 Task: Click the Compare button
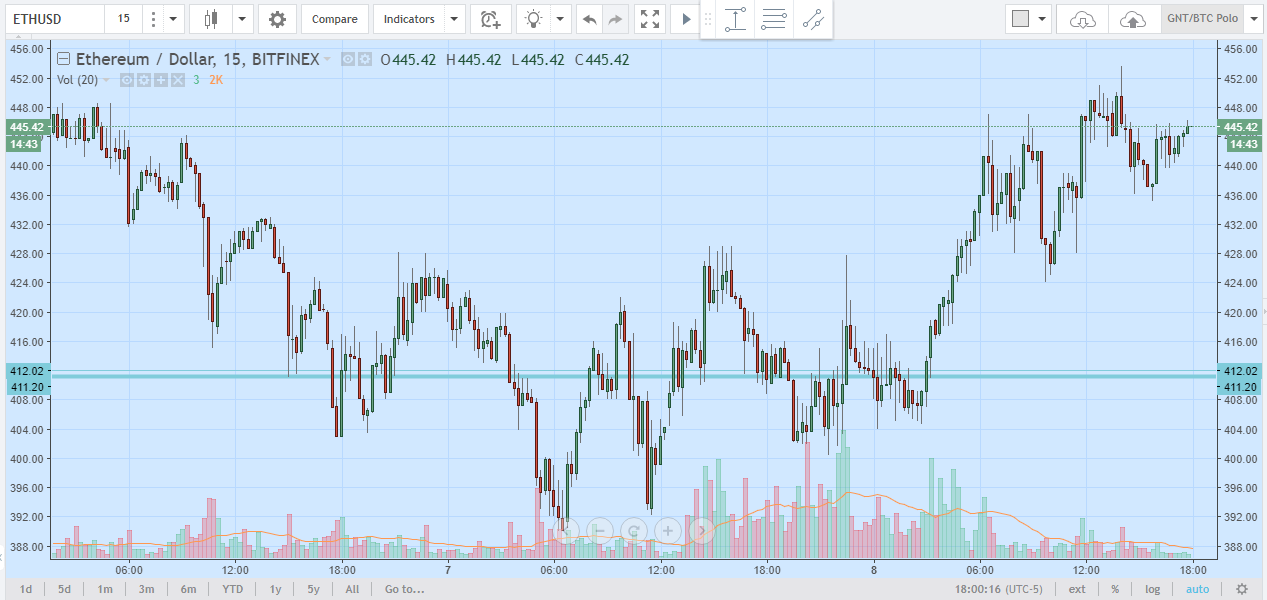tap(333, 19)
